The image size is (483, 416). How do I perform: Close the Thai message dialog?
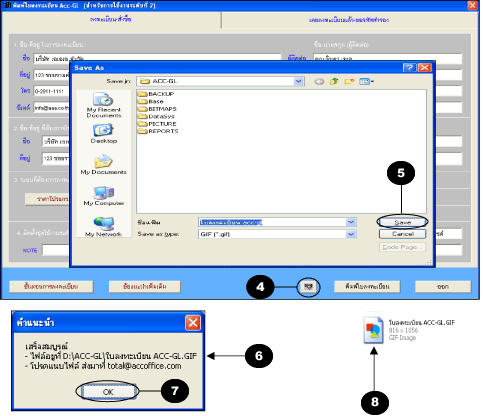pyautogui.click(x=193, y=323)
